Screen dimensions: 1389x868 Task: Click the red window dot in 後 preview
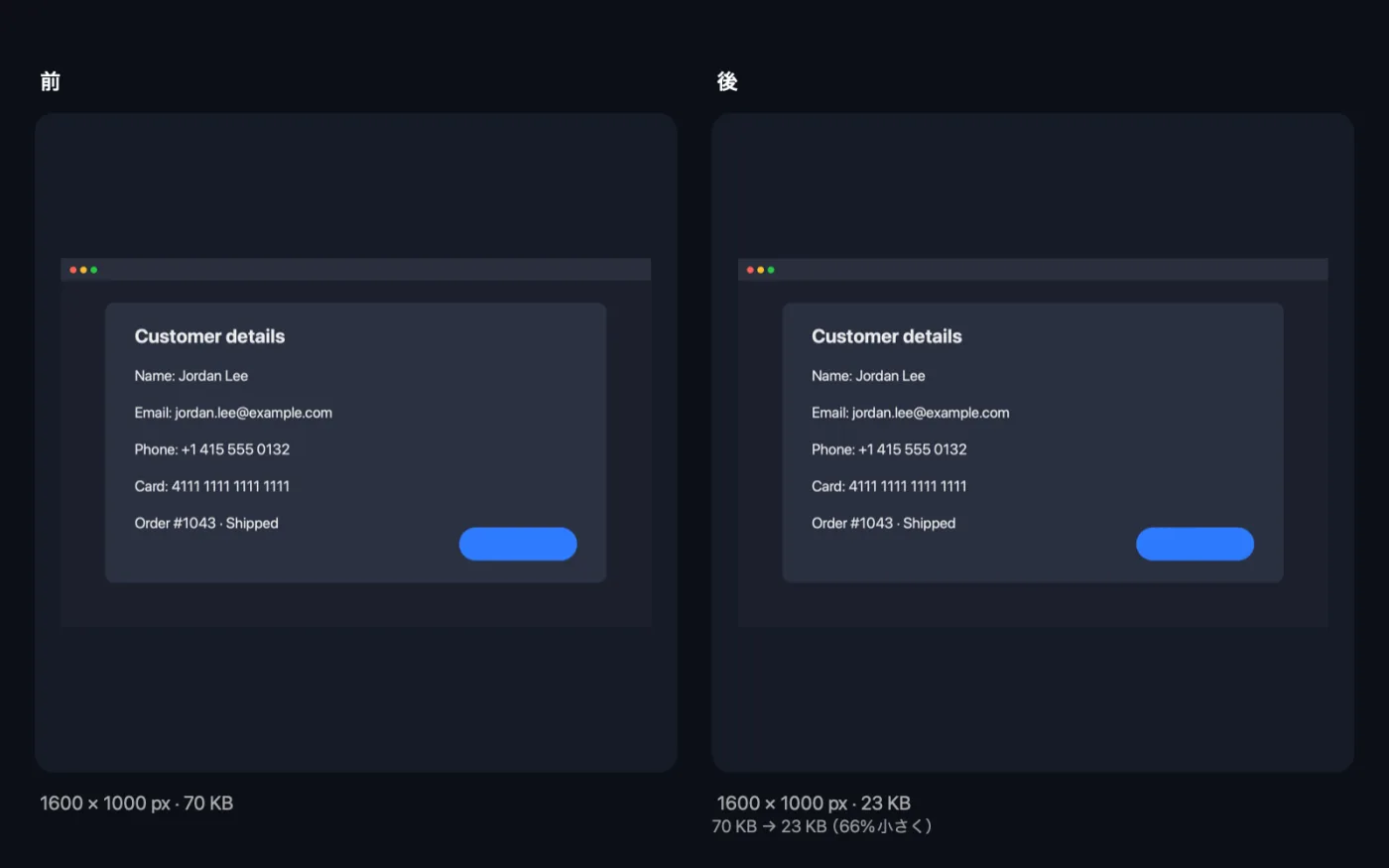click(750, 270)
